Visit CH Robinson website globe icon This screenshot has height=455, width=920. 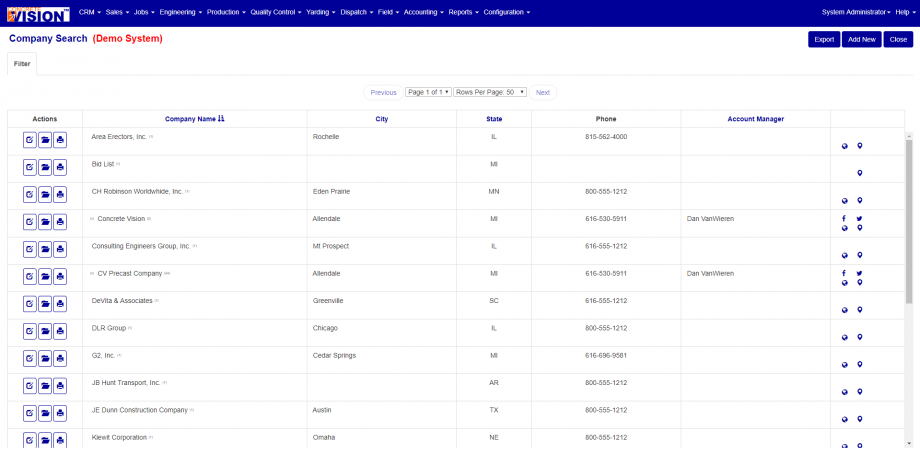844,201
